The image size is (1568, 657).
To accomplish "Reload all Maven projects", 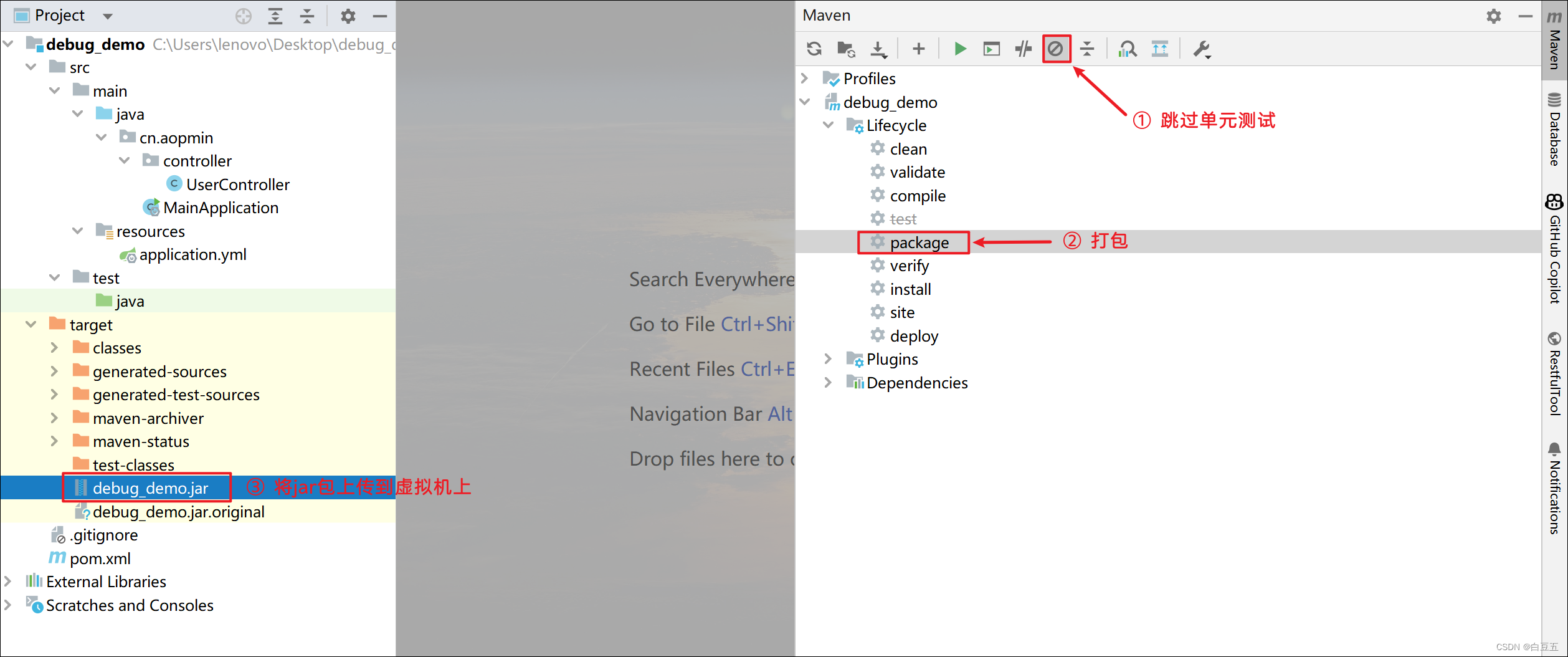I will [814, 49].
